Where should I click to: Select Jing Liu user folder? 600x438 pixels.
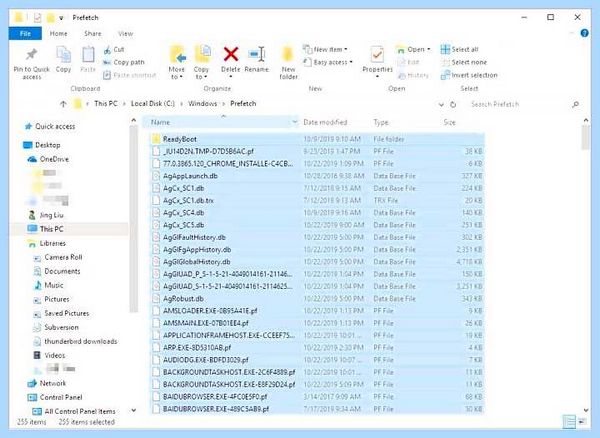click(46, 215)
